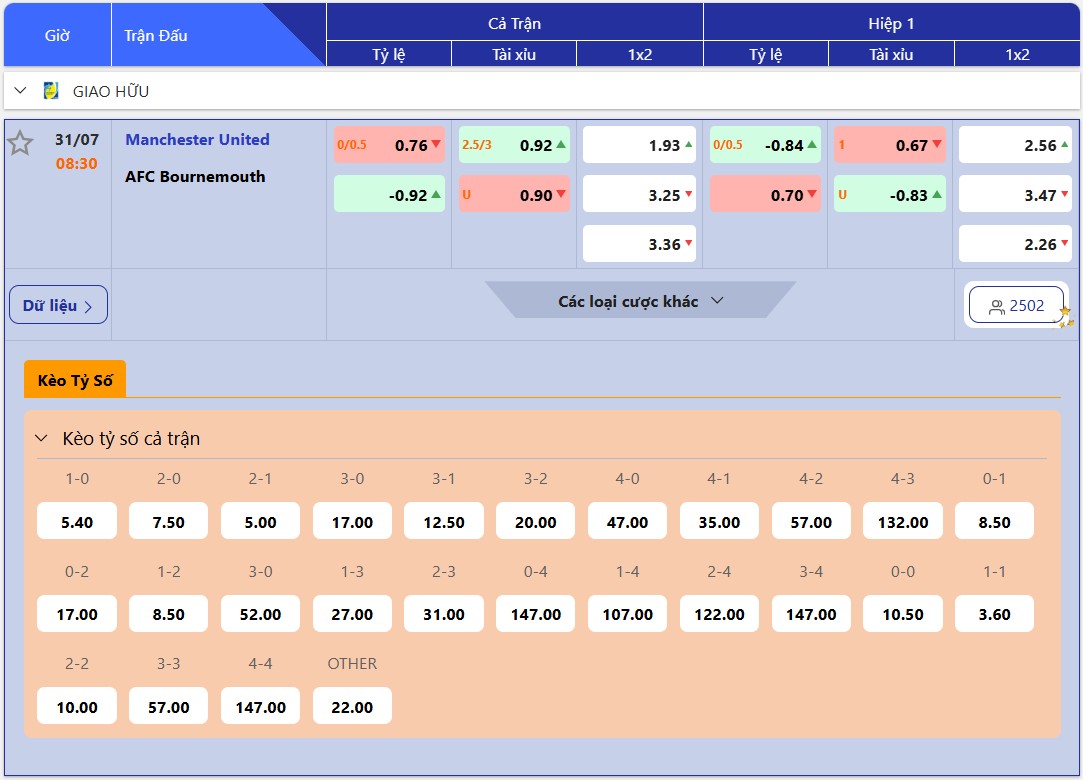This screenshot has width=1083, height=780.
Task: Click the 2502 viewers icon button
Action: coord(1016,306)
